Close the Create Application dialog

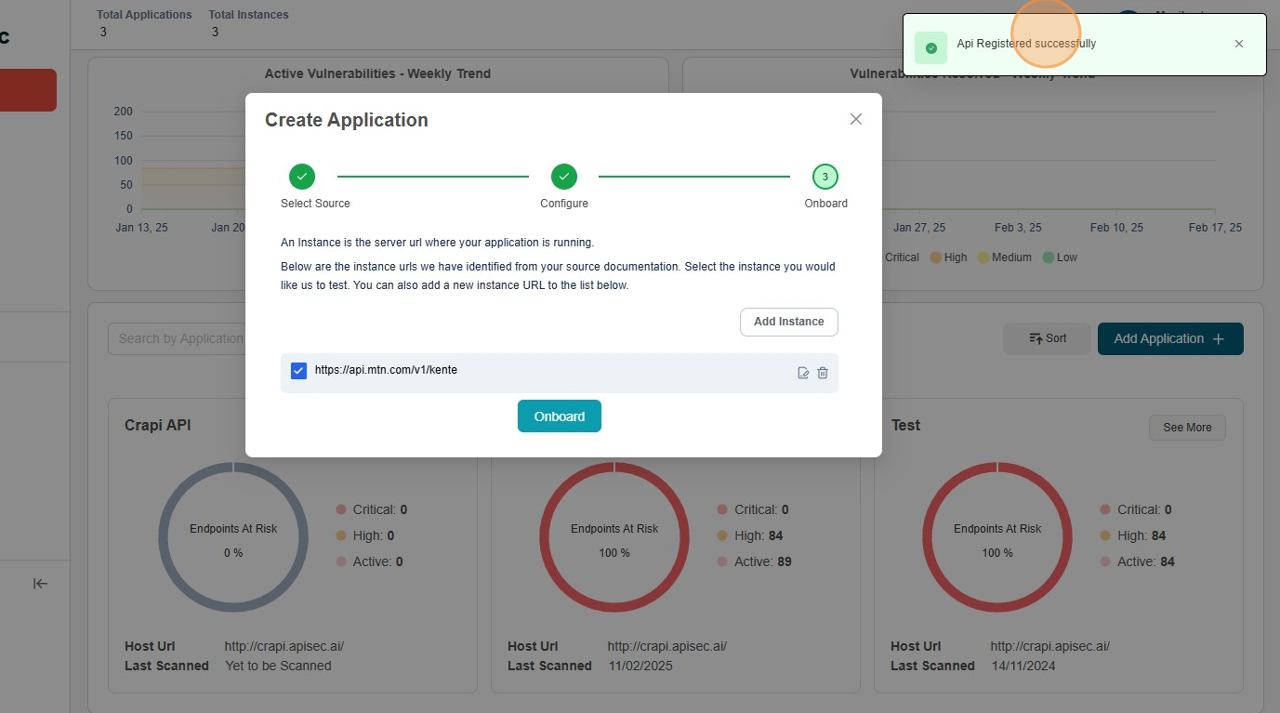[856, 119]
